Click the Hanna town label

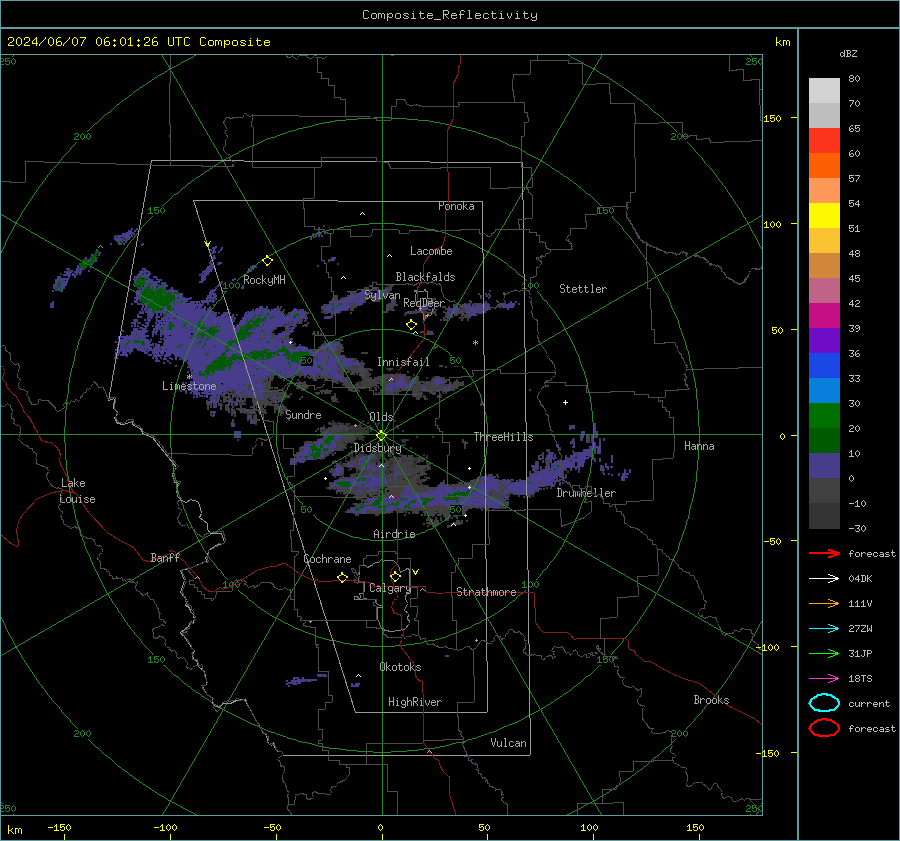[699, 446]
